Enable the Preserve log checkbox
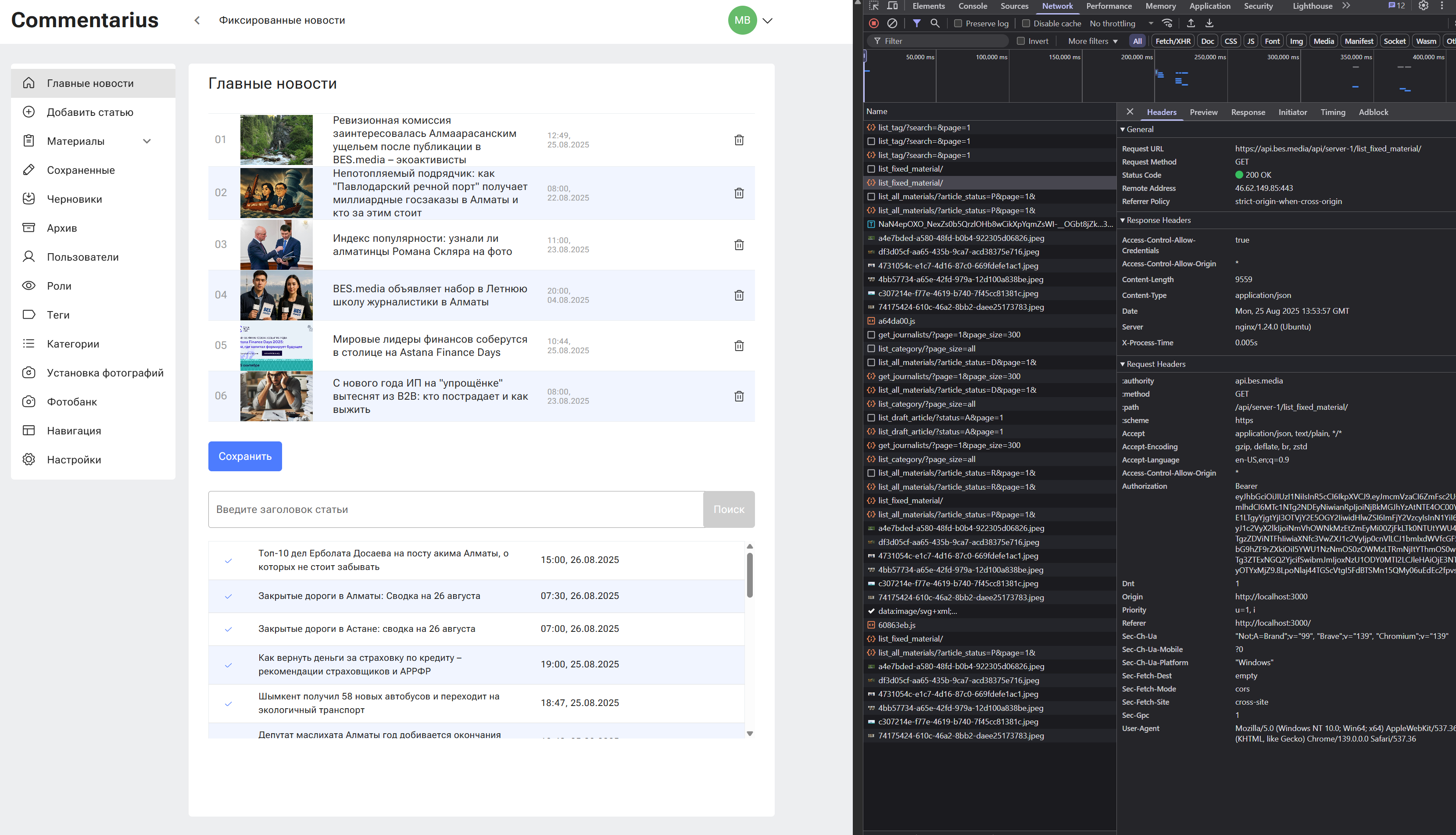The width and height of the screenshot is (1456, 835). [x=958, y=24]
